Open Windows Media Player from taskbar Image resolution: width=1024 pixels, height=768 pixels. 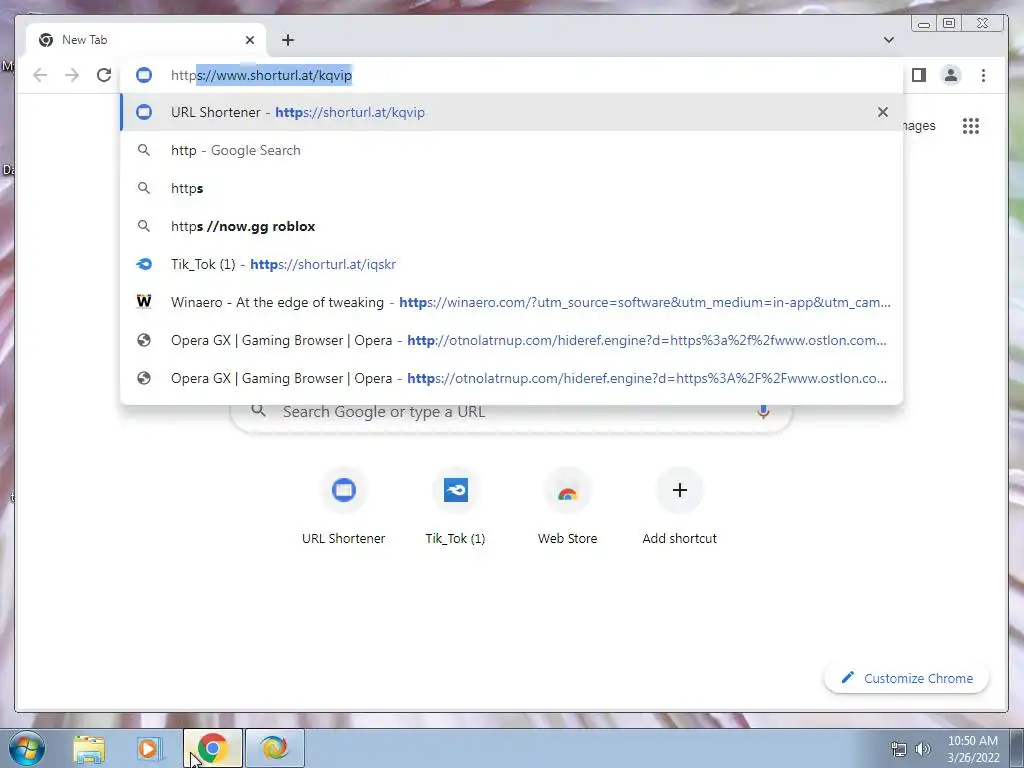tap(149, 748)
